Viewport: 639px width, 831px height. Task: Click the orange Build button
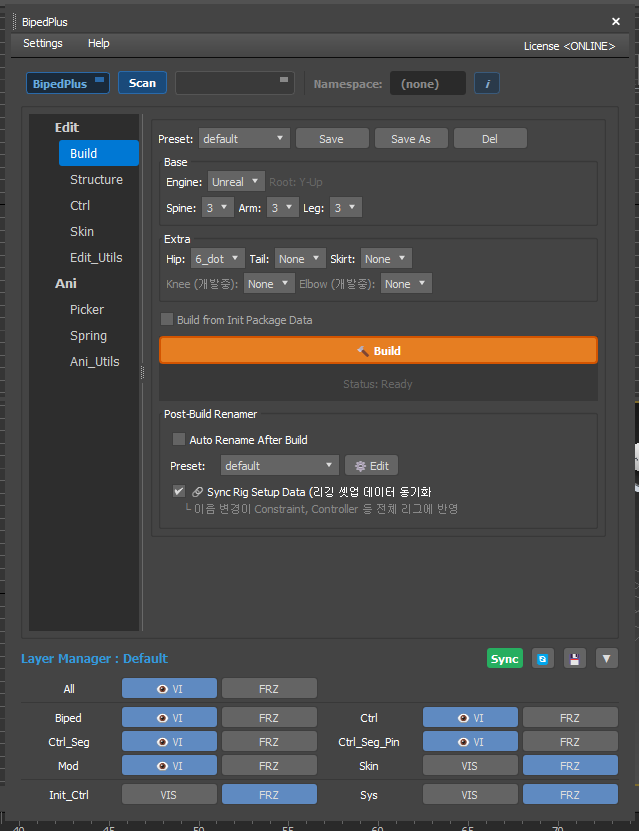click(378, 351)
